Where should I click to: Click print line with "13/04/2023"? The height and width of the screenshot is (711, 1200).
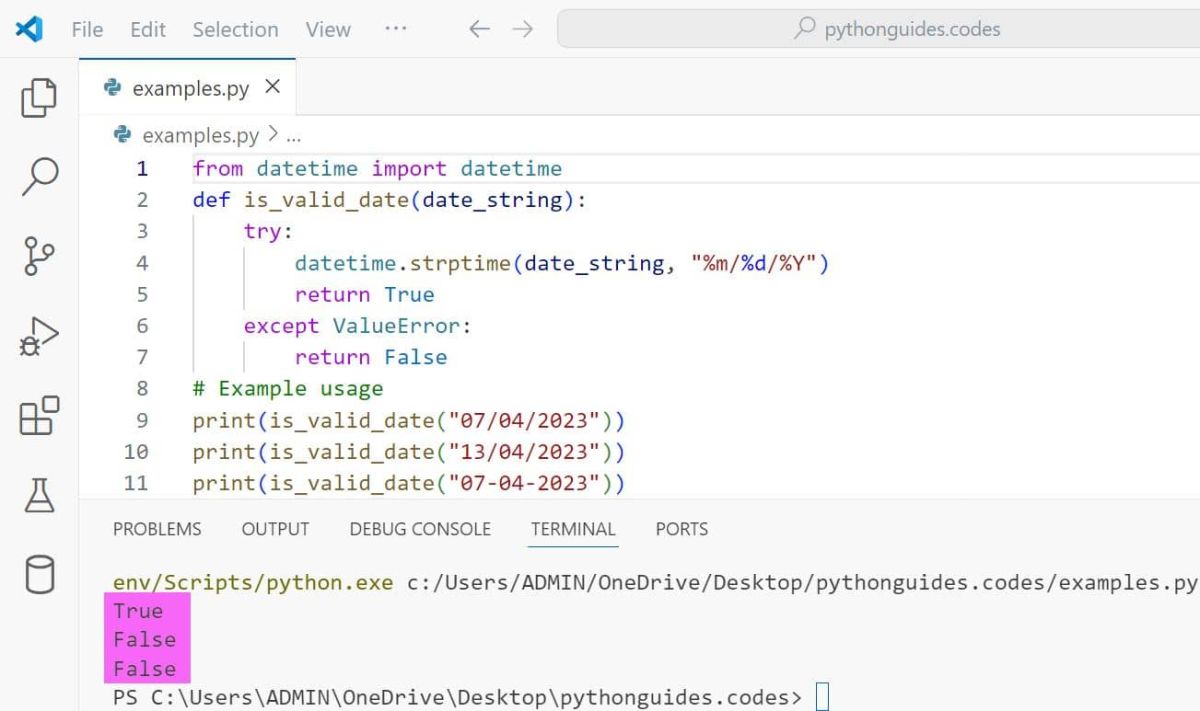409,451
